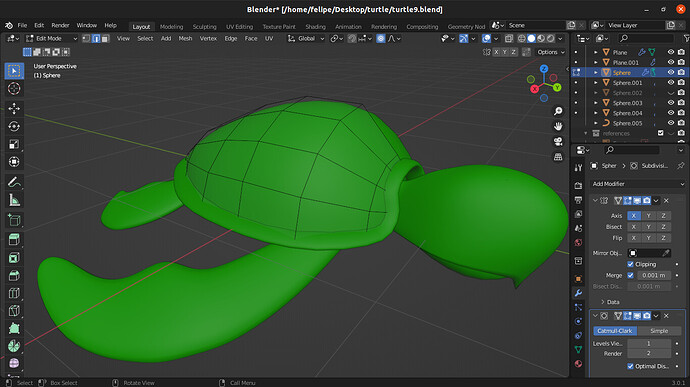Toggle the references collection exclude checkbox

661,133
